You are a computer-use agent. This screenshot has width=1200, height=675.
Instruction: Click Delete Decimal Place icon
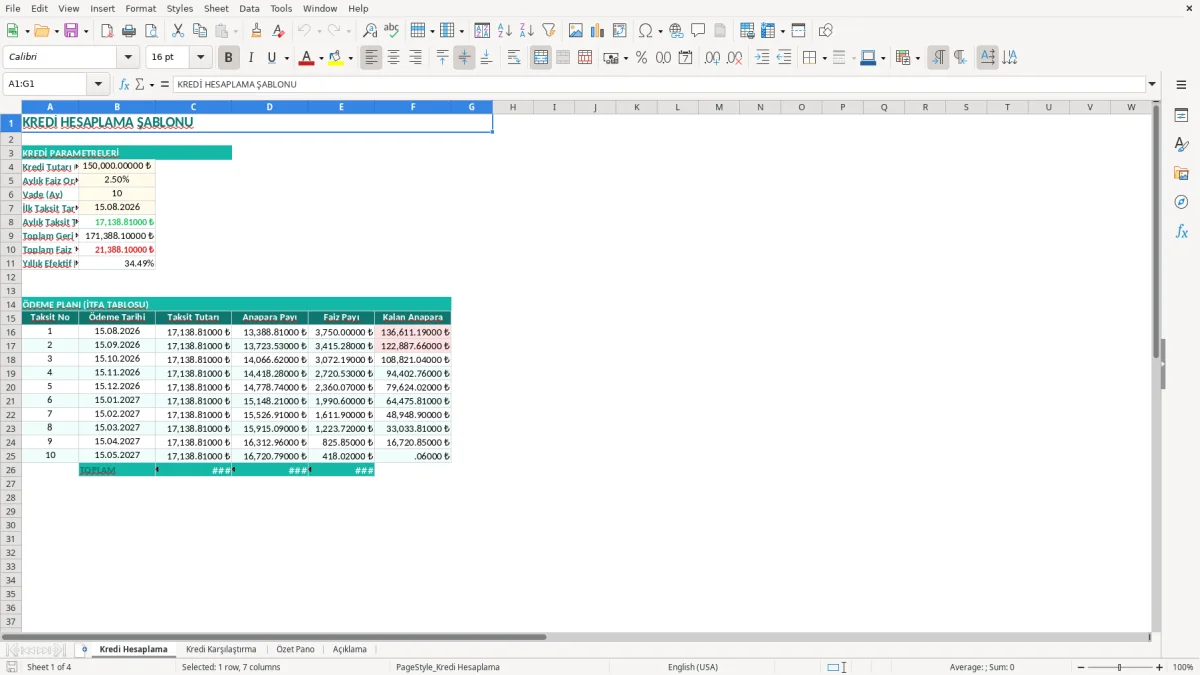[734, 58]
